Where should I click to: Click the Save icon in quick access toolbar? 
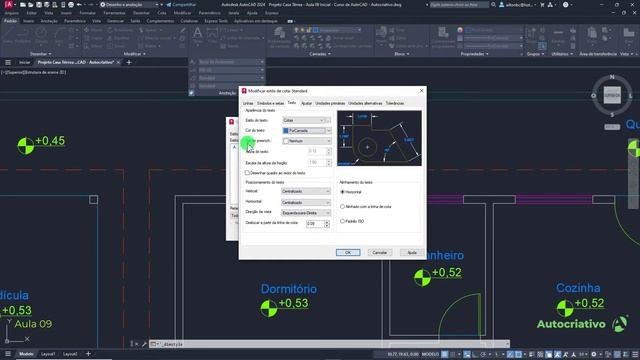click(39, 4)
